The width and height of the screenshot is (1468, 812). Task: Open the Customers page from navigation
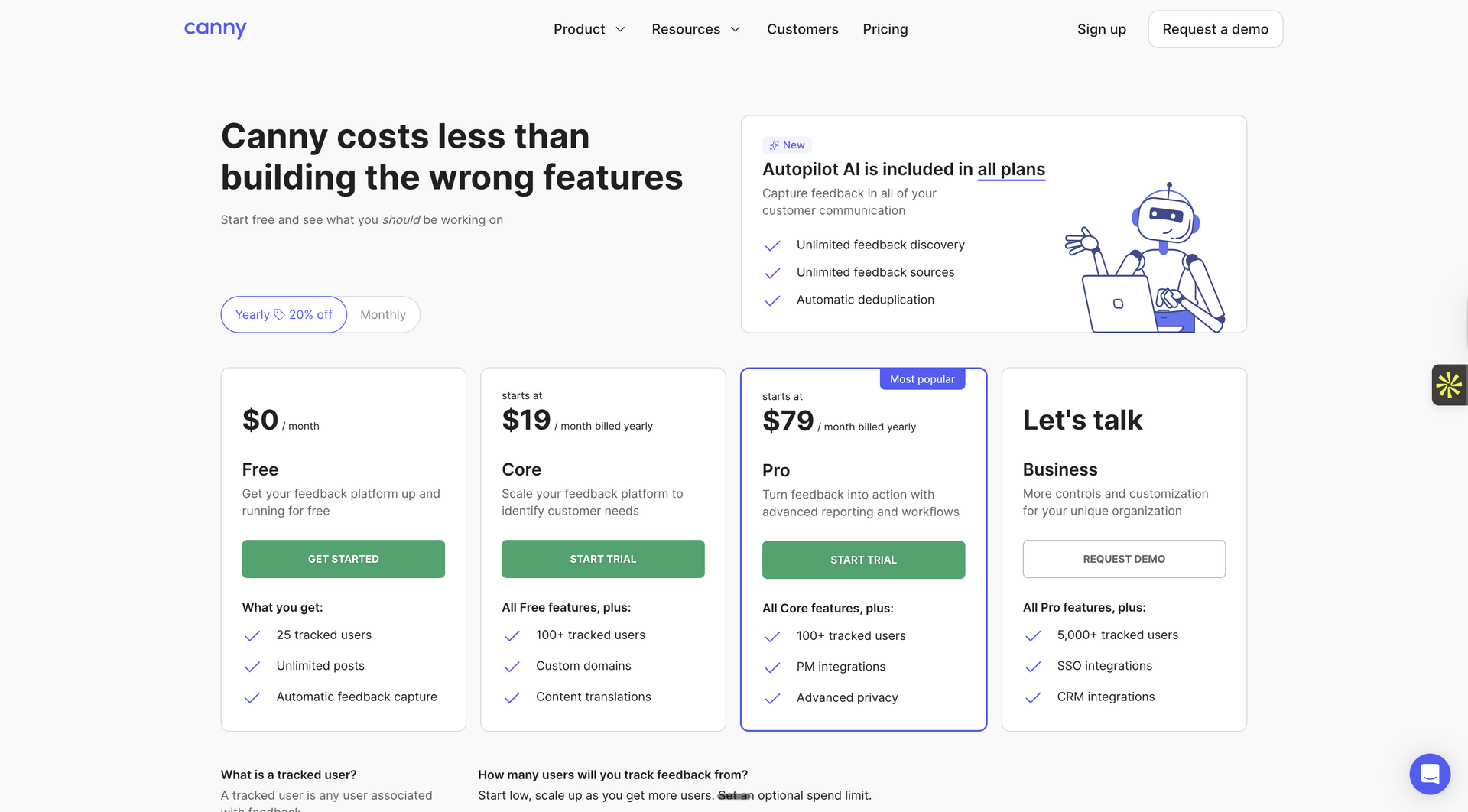coord(803,29)
